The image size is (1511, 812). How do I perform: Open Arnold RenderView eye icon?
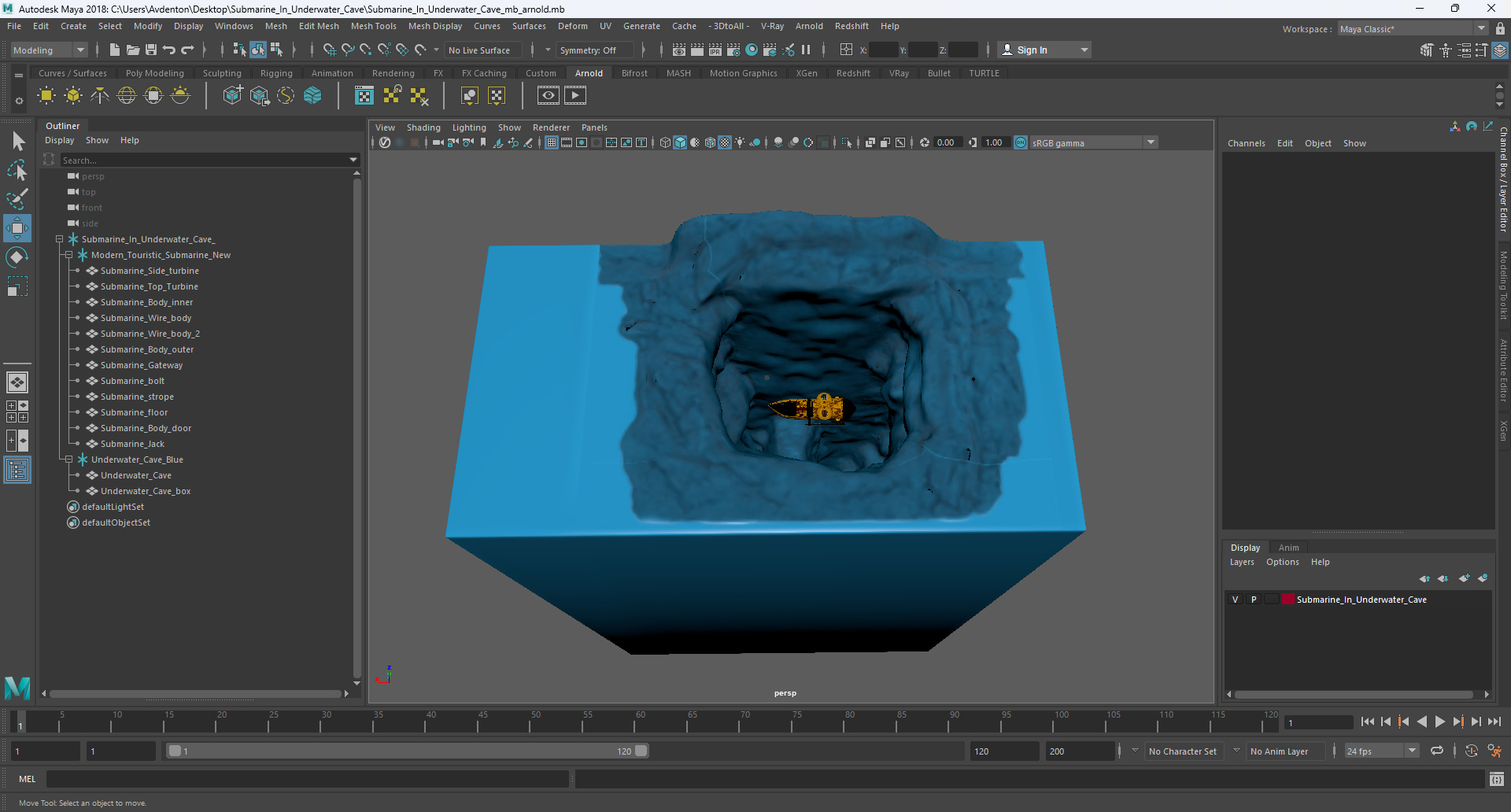549,96
